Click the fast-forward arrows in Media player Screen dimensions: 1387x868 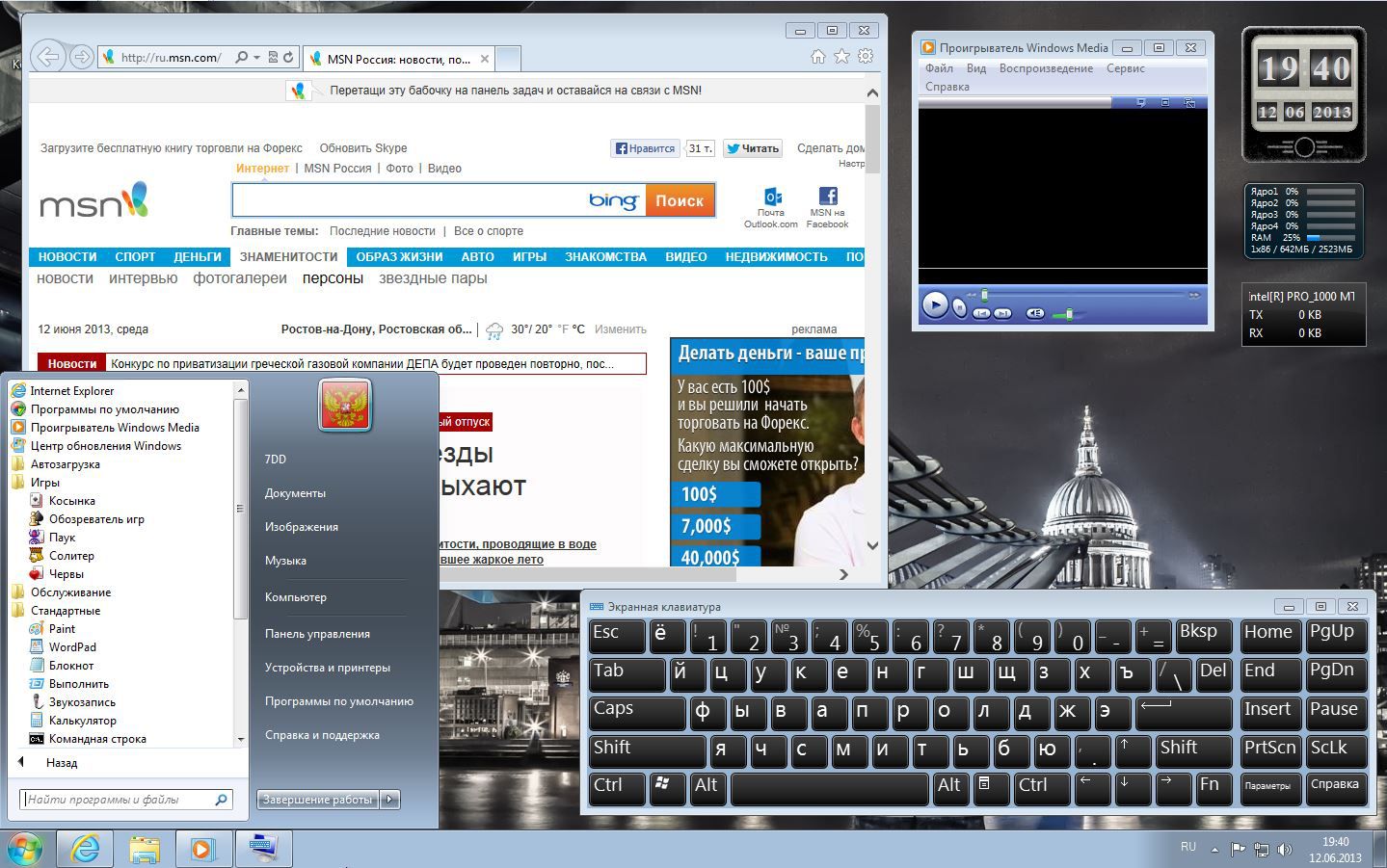tap(1194, 295)
